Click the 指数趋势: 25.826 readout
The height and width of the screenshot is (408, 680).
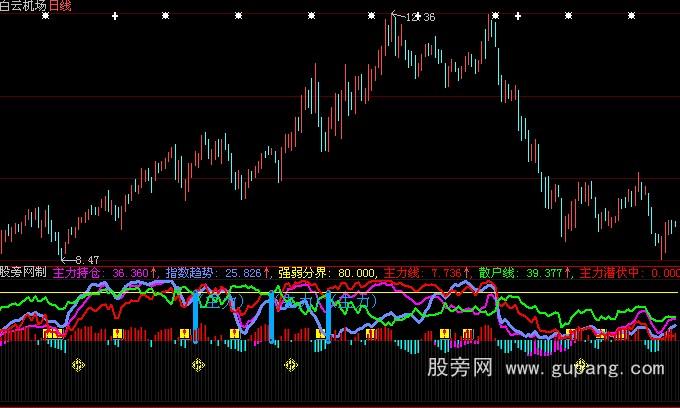click(218, 273)
